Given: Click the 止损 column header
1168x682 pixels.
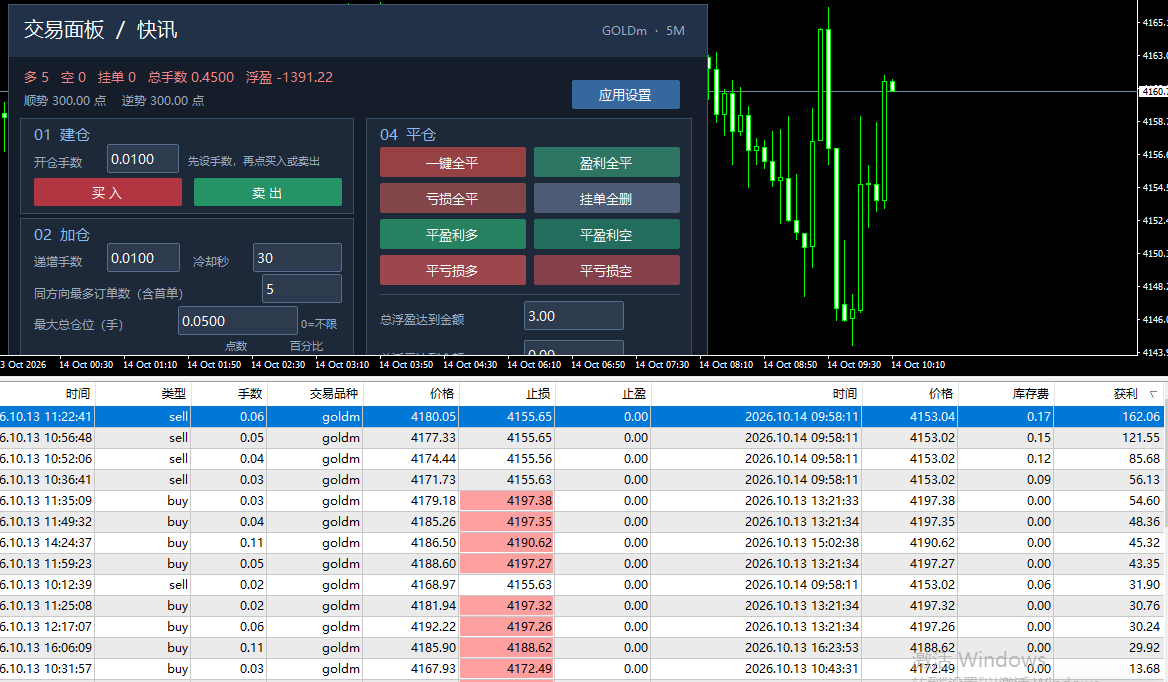Looking at the screenshot, I should [507, 394].
